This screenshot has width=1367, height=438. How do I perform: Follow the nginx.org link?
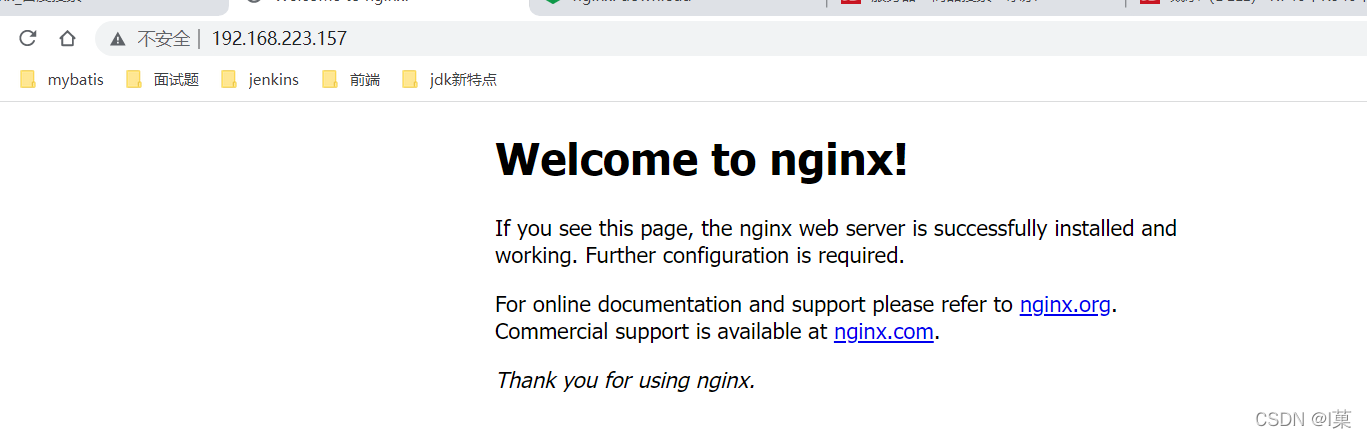pyautogui.click(x=1065, y=305)
